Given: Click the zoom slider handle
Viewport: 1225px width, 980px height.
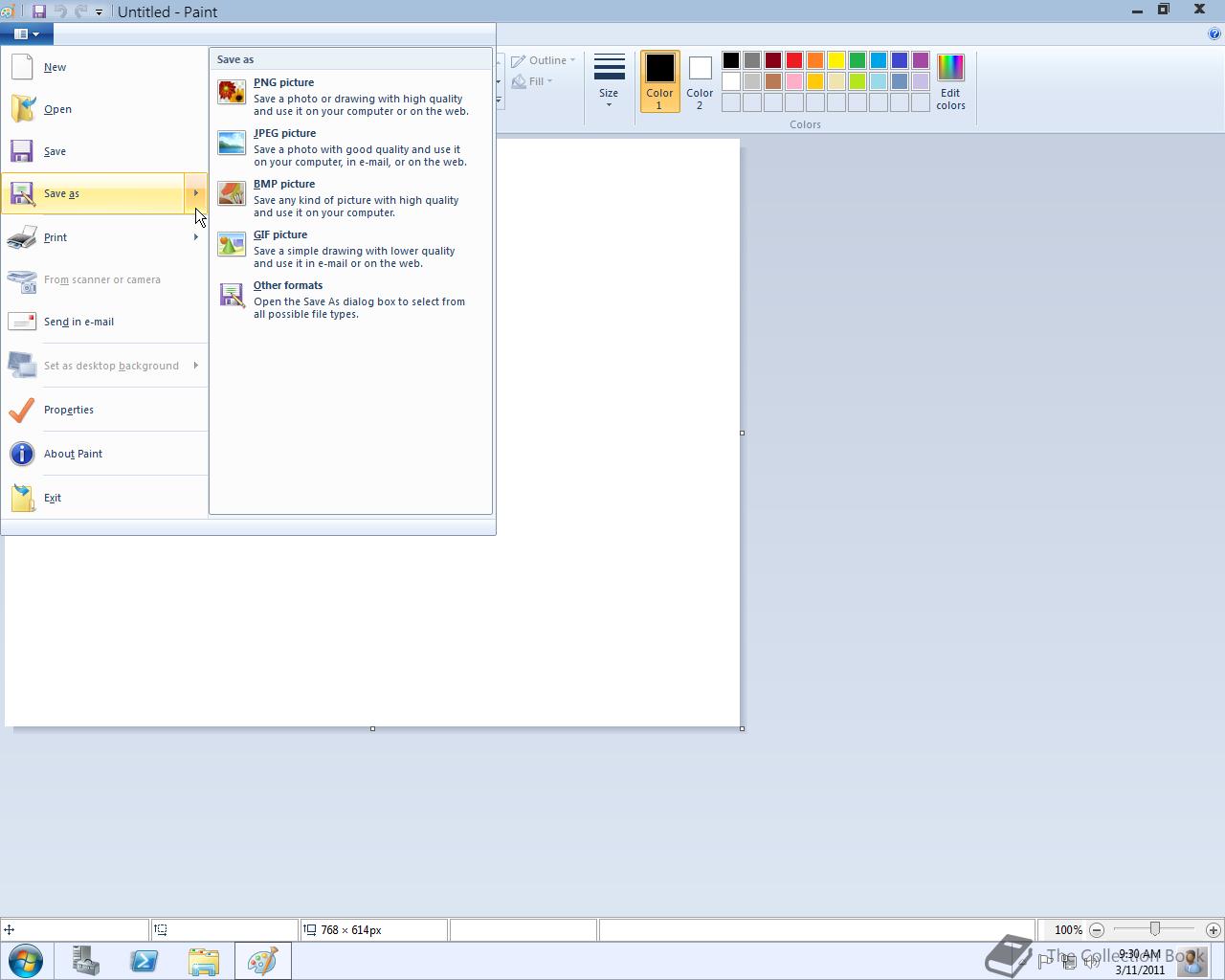Looking at the screenshot, I should (x=1155, y=929).
